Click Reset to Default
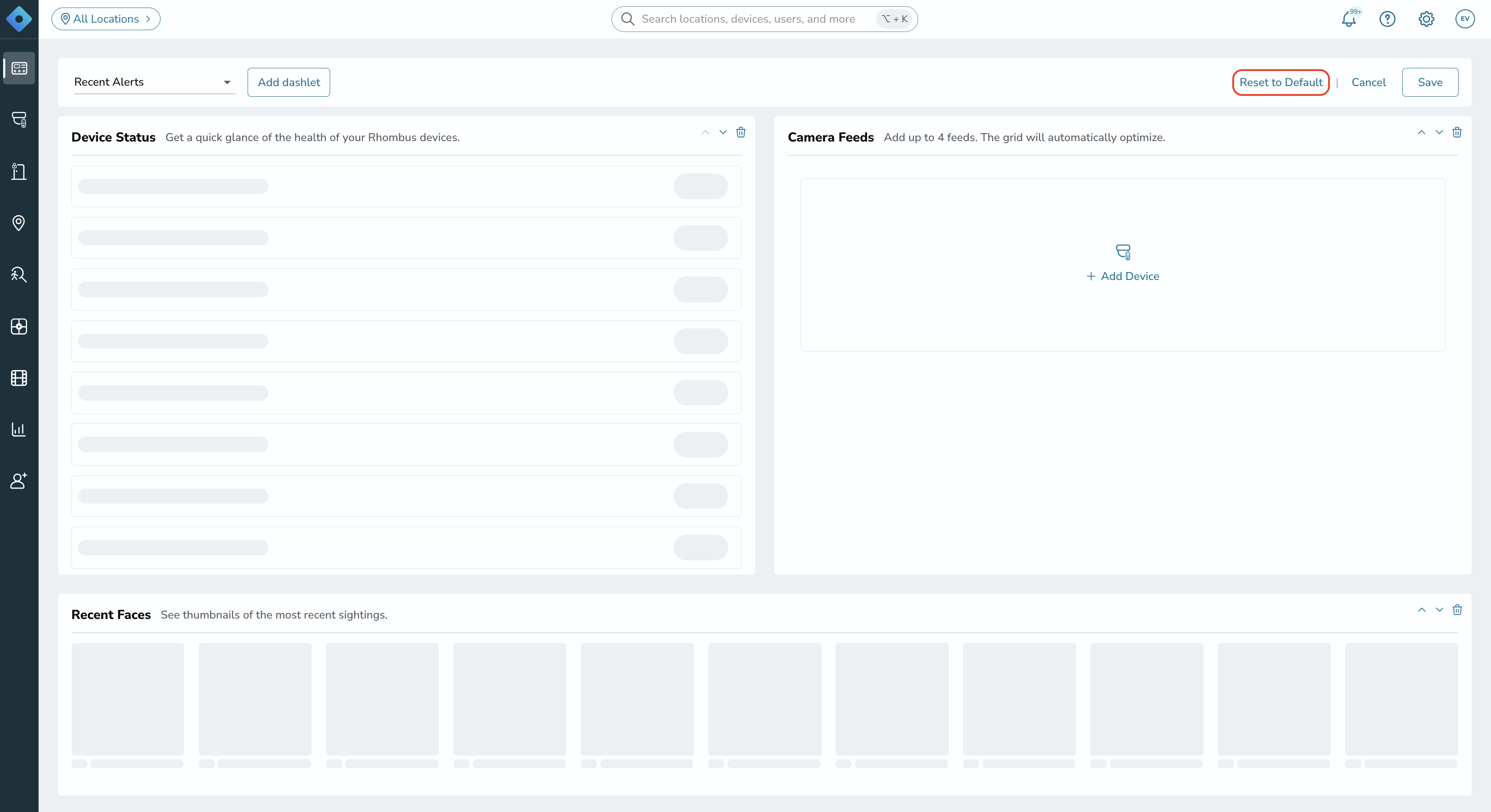 (x=1280, y=82)
